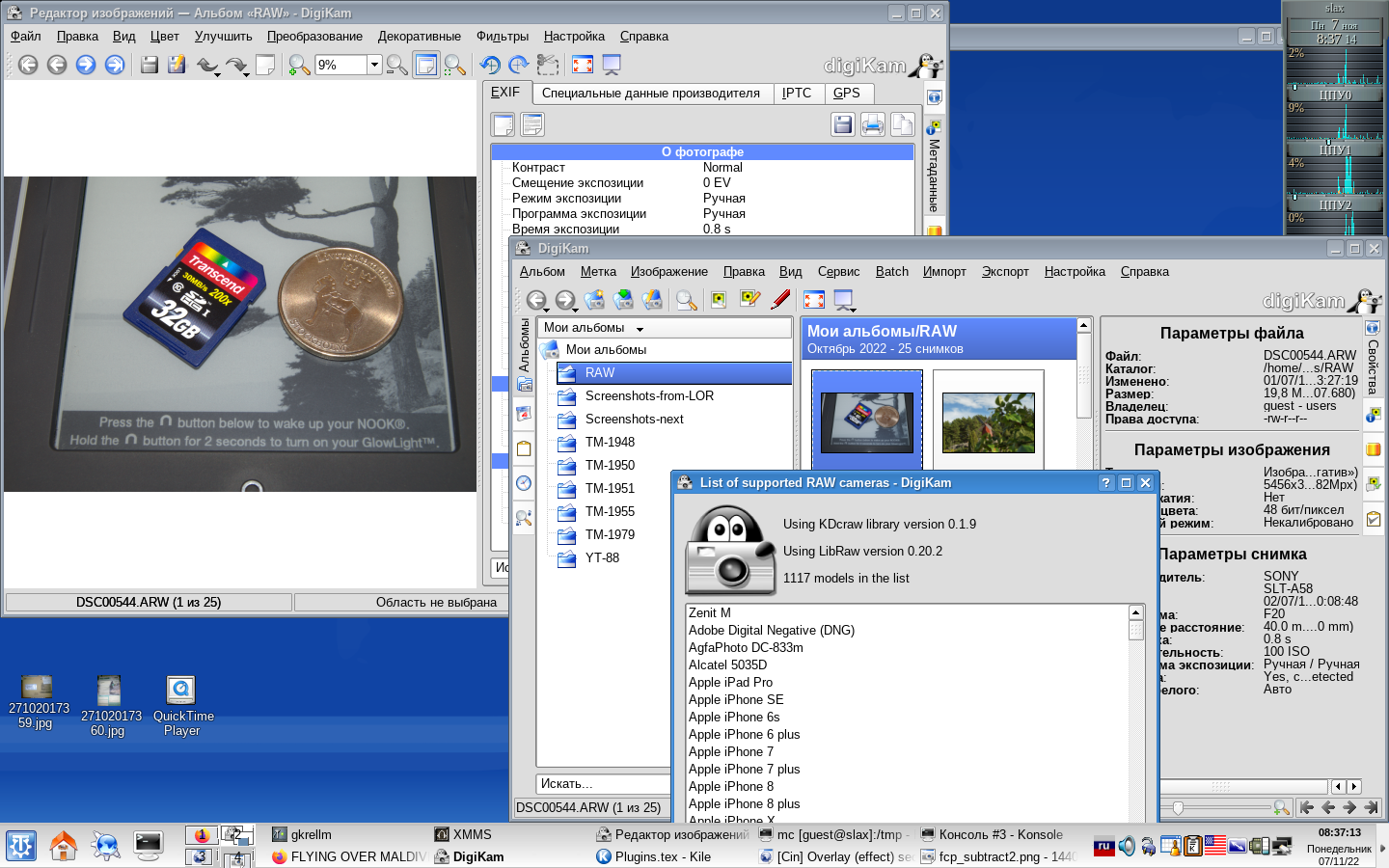Select full metadata list view icon

[532, 124]
